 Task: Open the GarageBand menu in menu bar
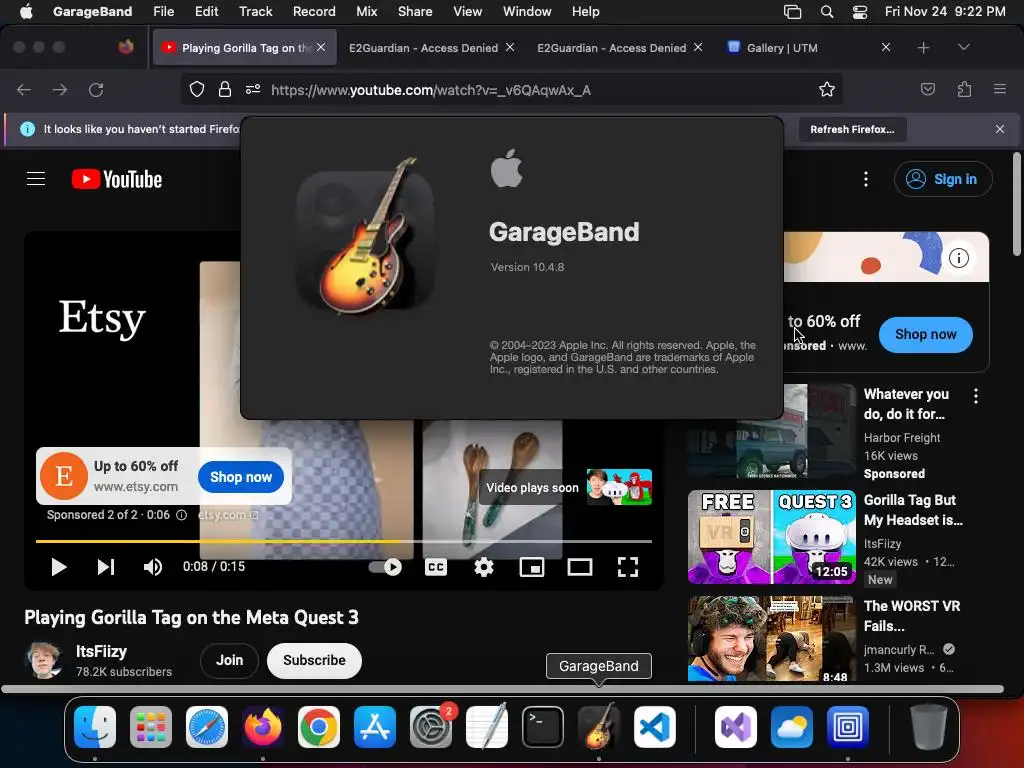point(92,11)
